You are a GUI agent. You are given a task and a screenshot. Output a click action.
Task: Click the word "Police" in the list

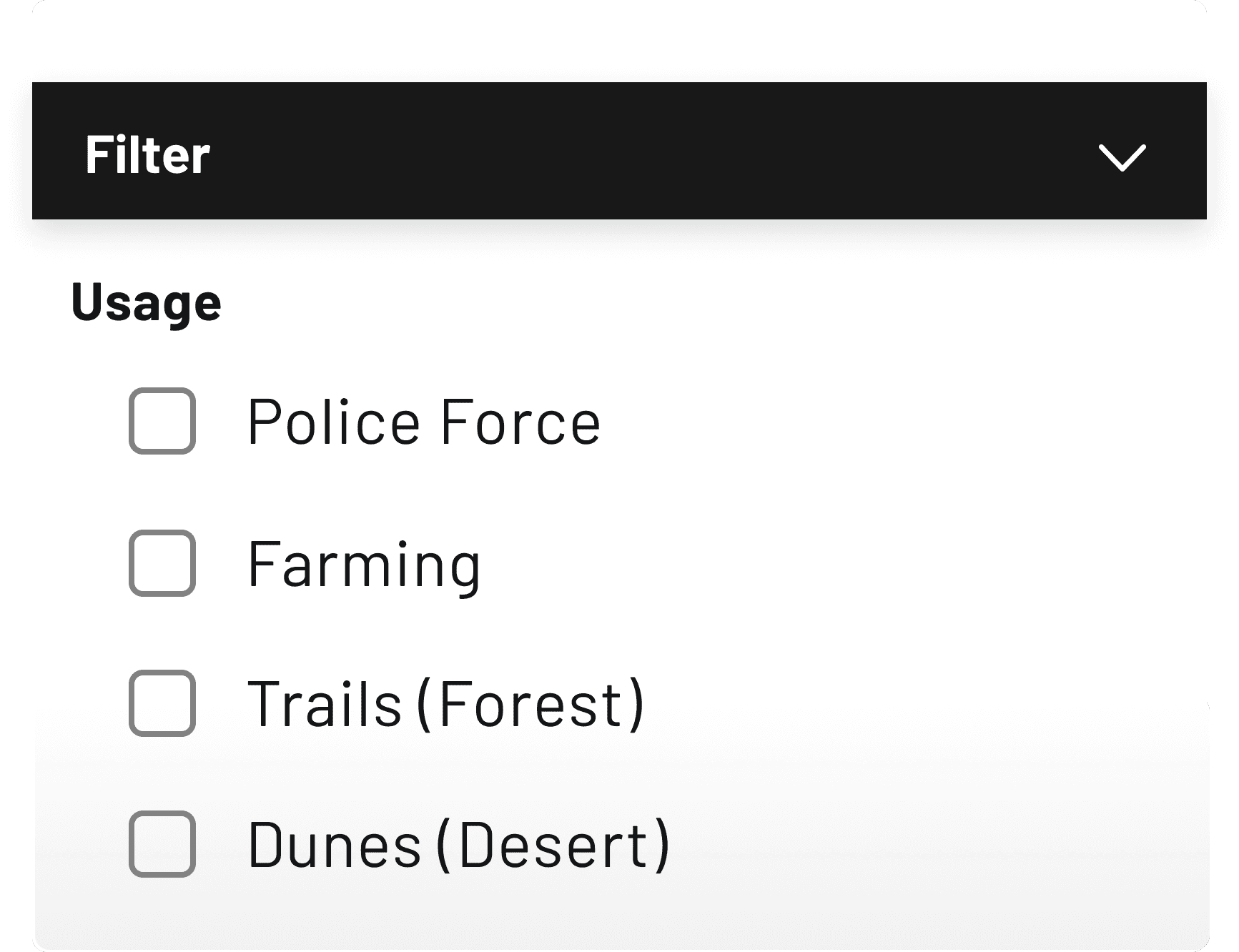point(334,422)
